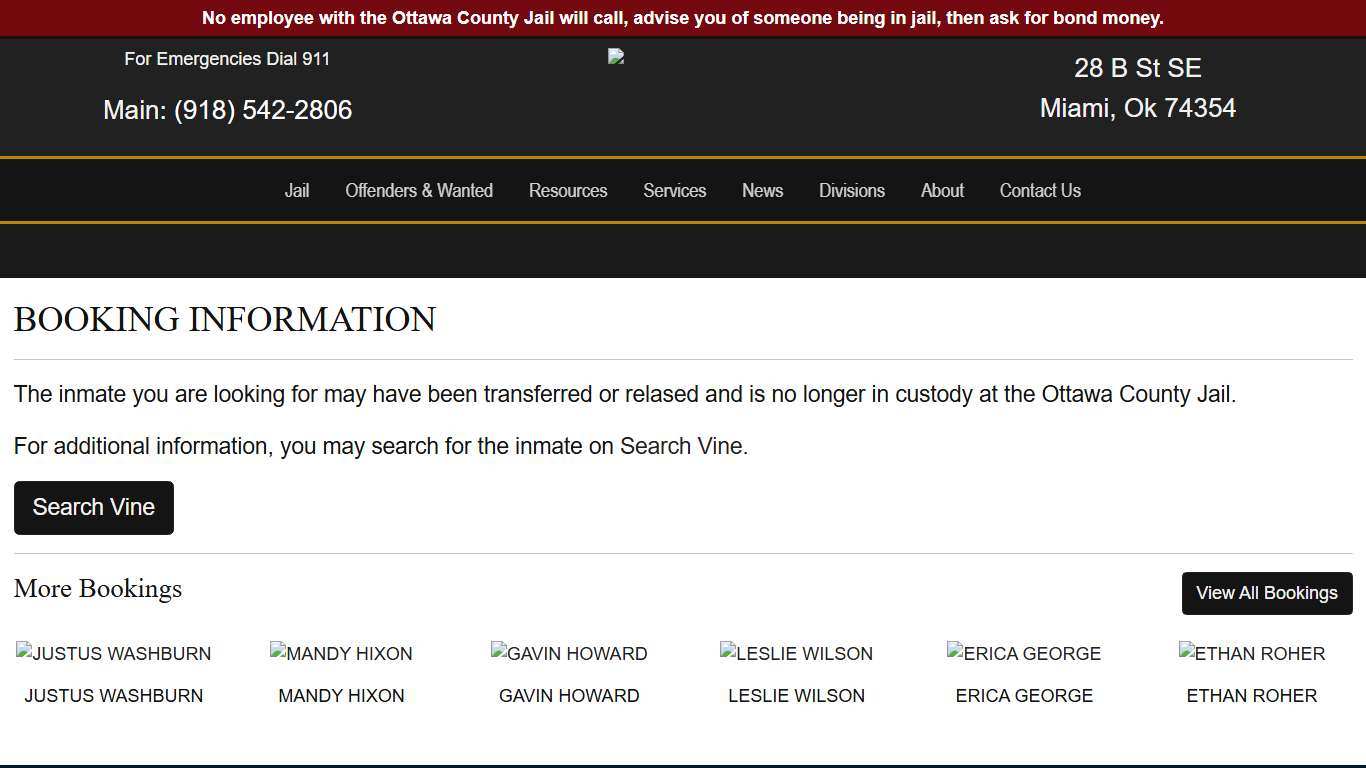Open the Services dropdown menu
This screenshot has height=768, width=1366.
point(675,191)
